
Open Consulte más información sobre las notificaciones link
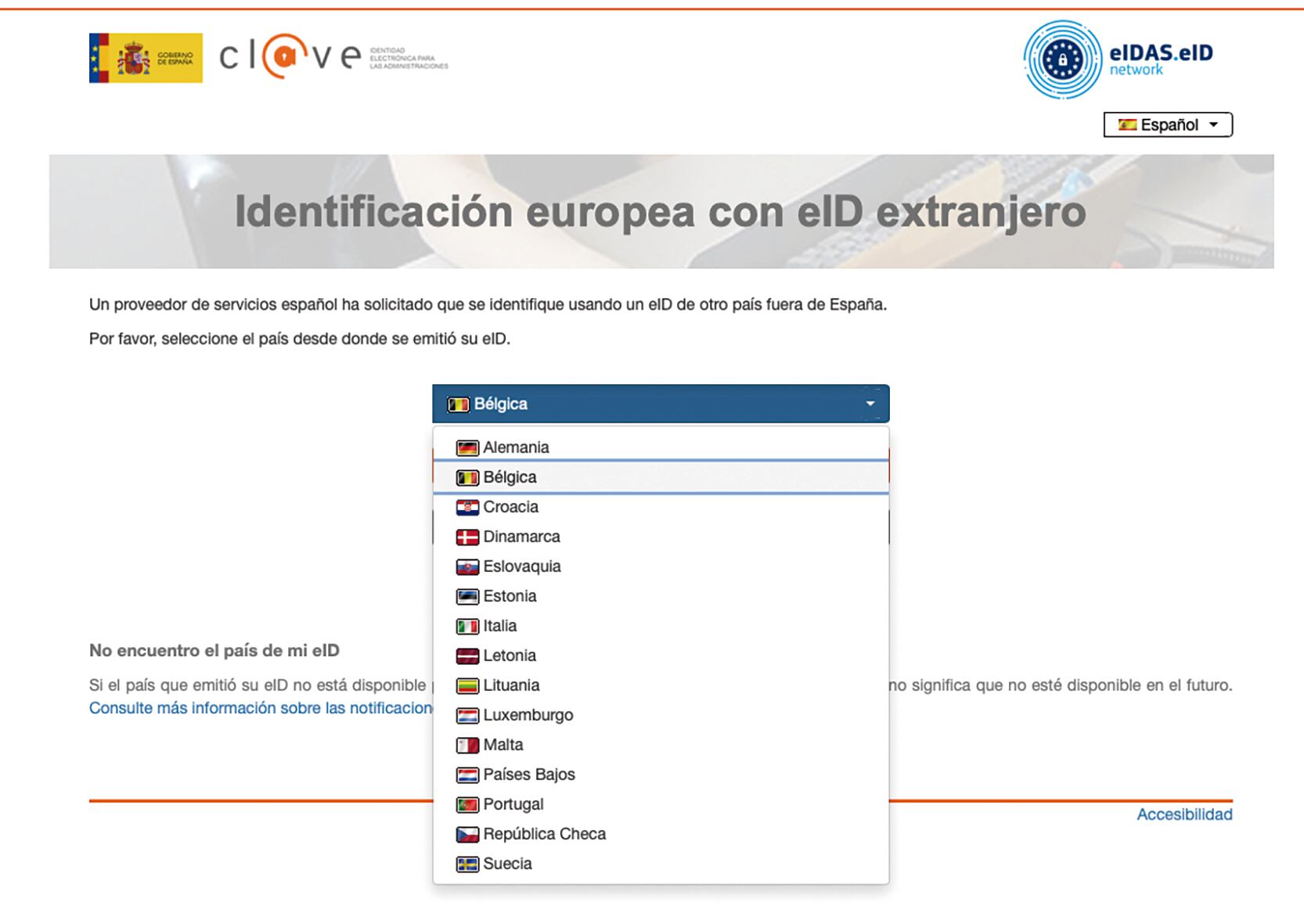(261, 708)
